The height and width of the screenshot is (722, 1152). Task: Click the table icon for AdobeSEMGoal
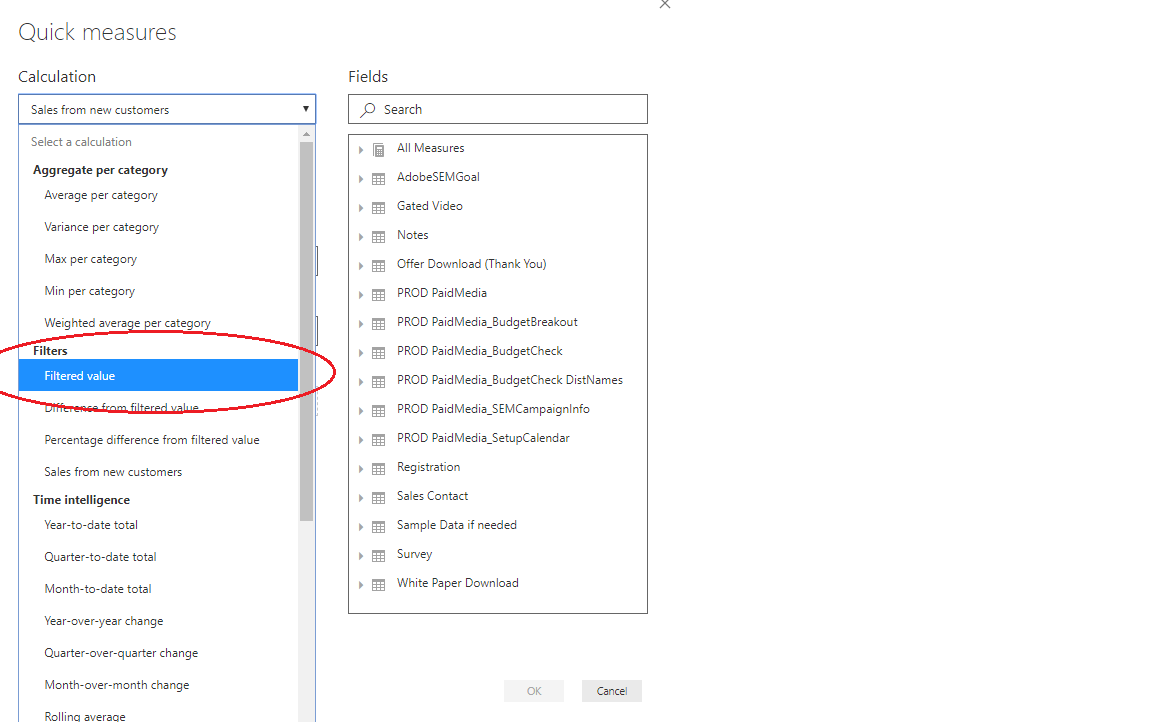click(x=378, y=178)
